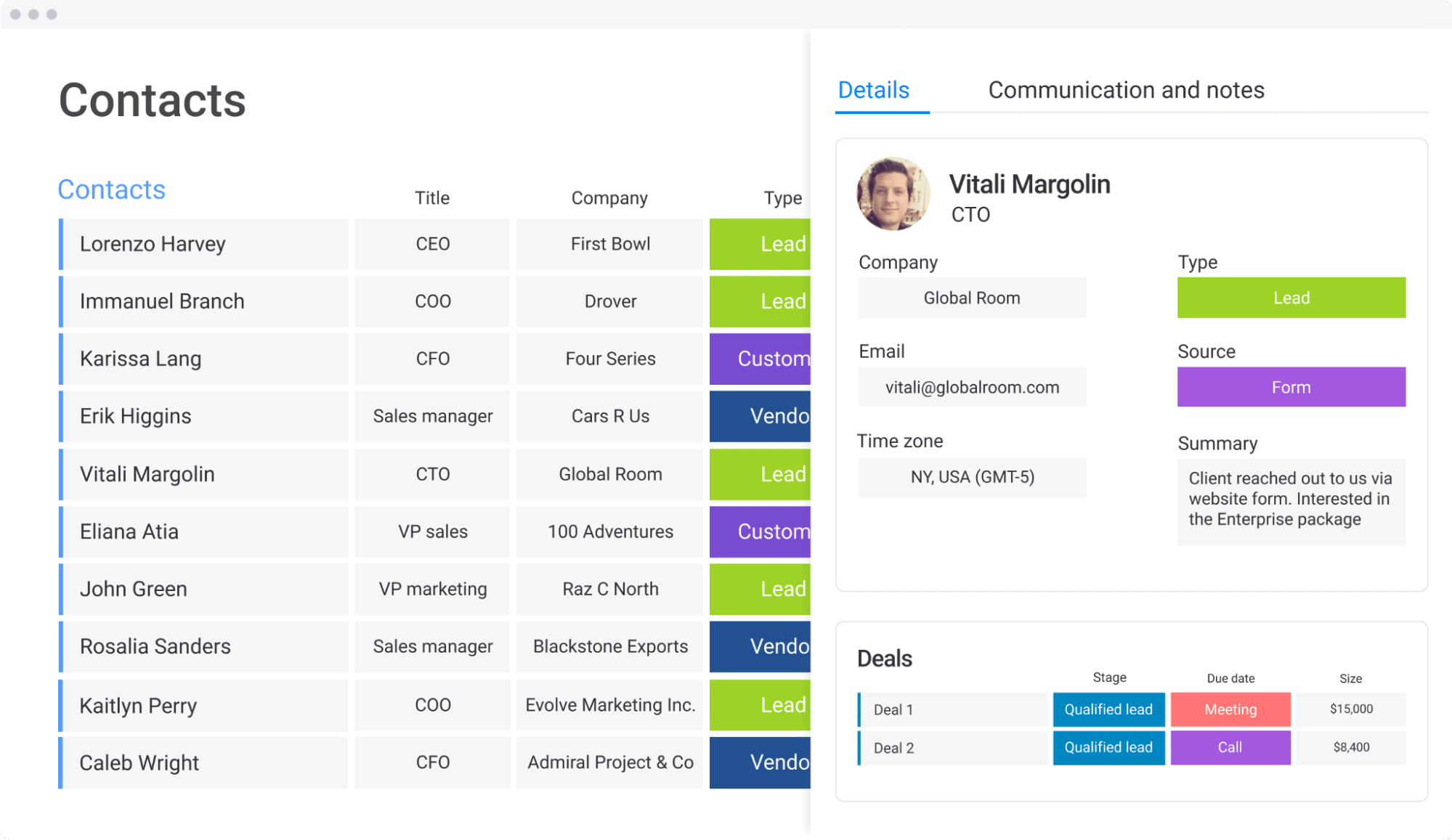Select the Qualified lead stage badge for Deal 2

(1108, 747)
